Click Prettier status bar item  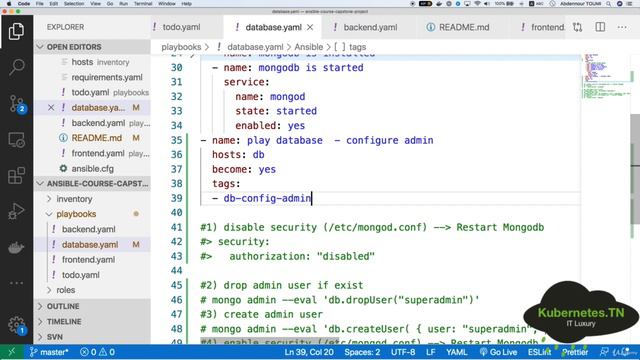point(575,352)
